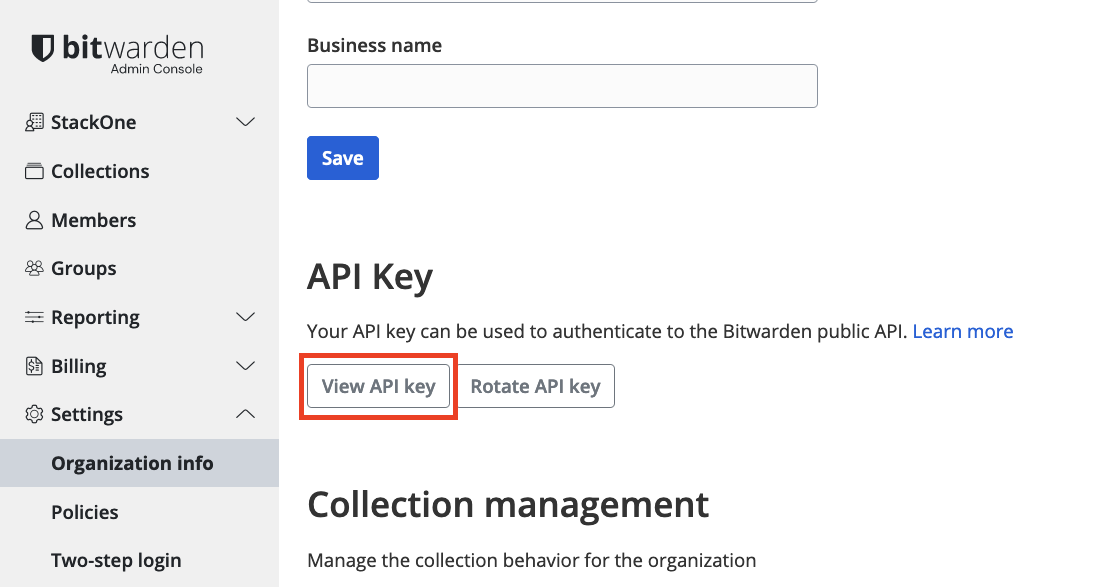This screenshot has height=587, width=1112.
Task: Click inside the Business name field
Action: pos(561,86)
